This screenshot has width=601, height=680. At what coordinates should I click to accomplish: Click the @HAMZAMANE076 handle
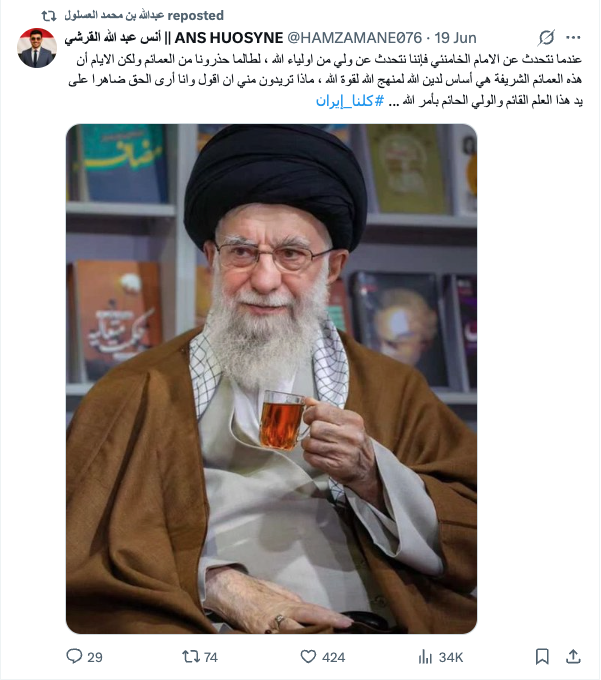[x=354, y=38]
